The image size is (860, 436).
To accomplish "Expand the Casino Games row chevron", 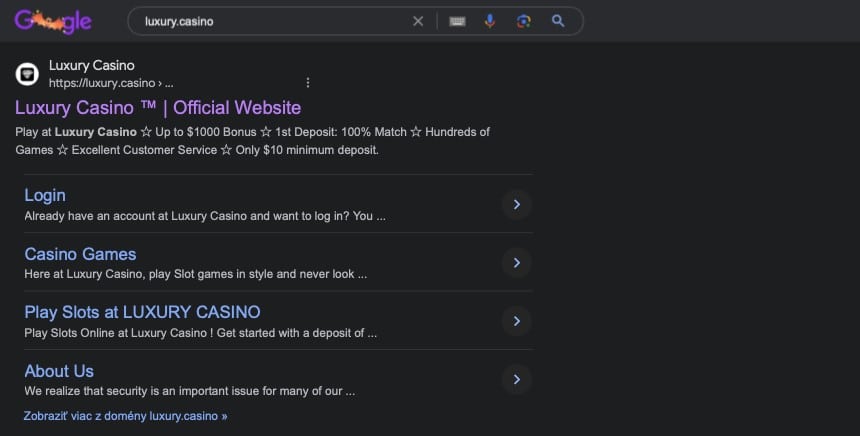I will [517, 263].
